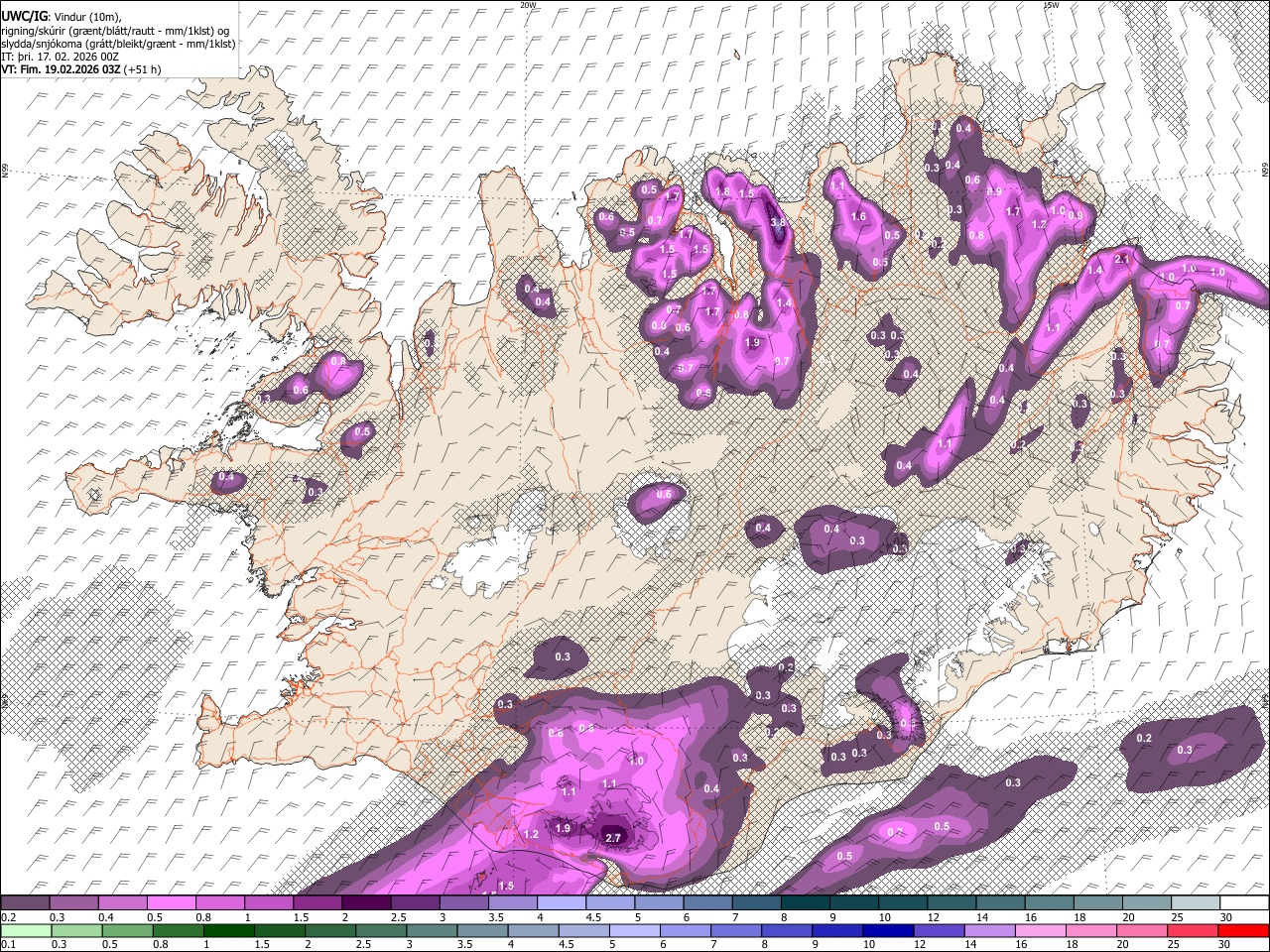Pick upper legend swatch between 4 and 4.5
This screenshot has height=952, width=1270.
[x=562, y=903]
